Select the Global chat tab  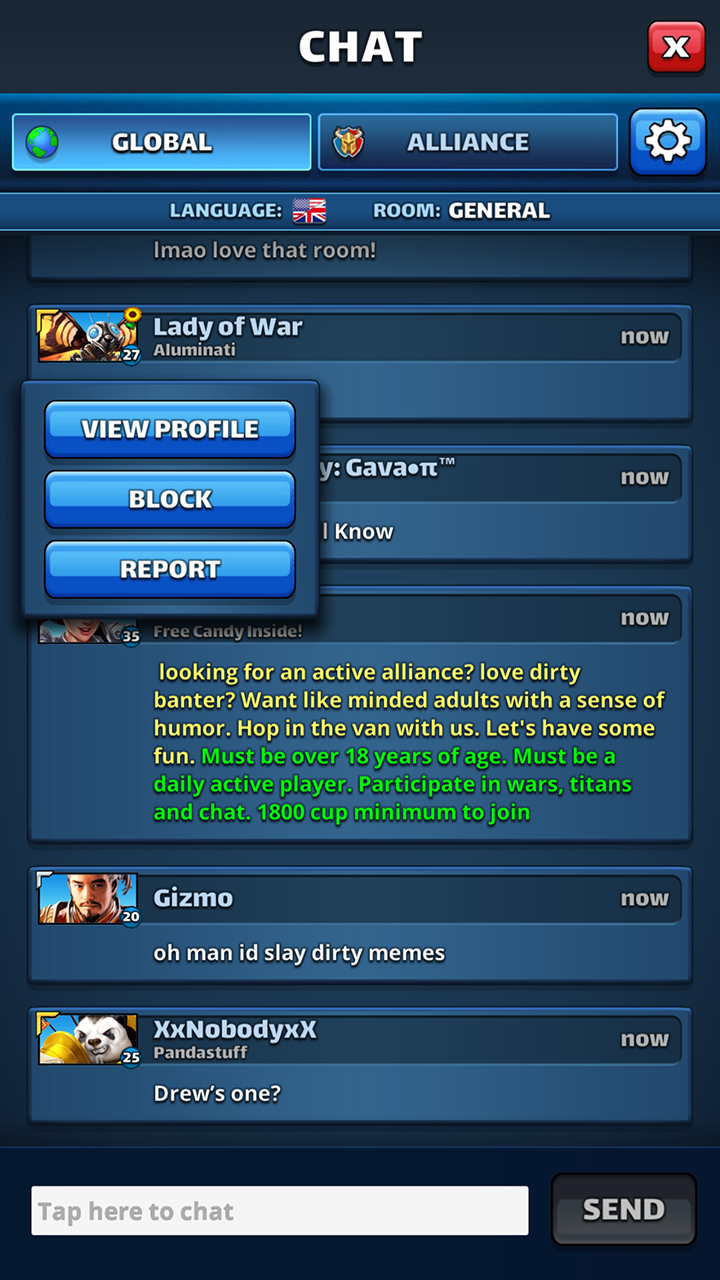click(162, 142)
